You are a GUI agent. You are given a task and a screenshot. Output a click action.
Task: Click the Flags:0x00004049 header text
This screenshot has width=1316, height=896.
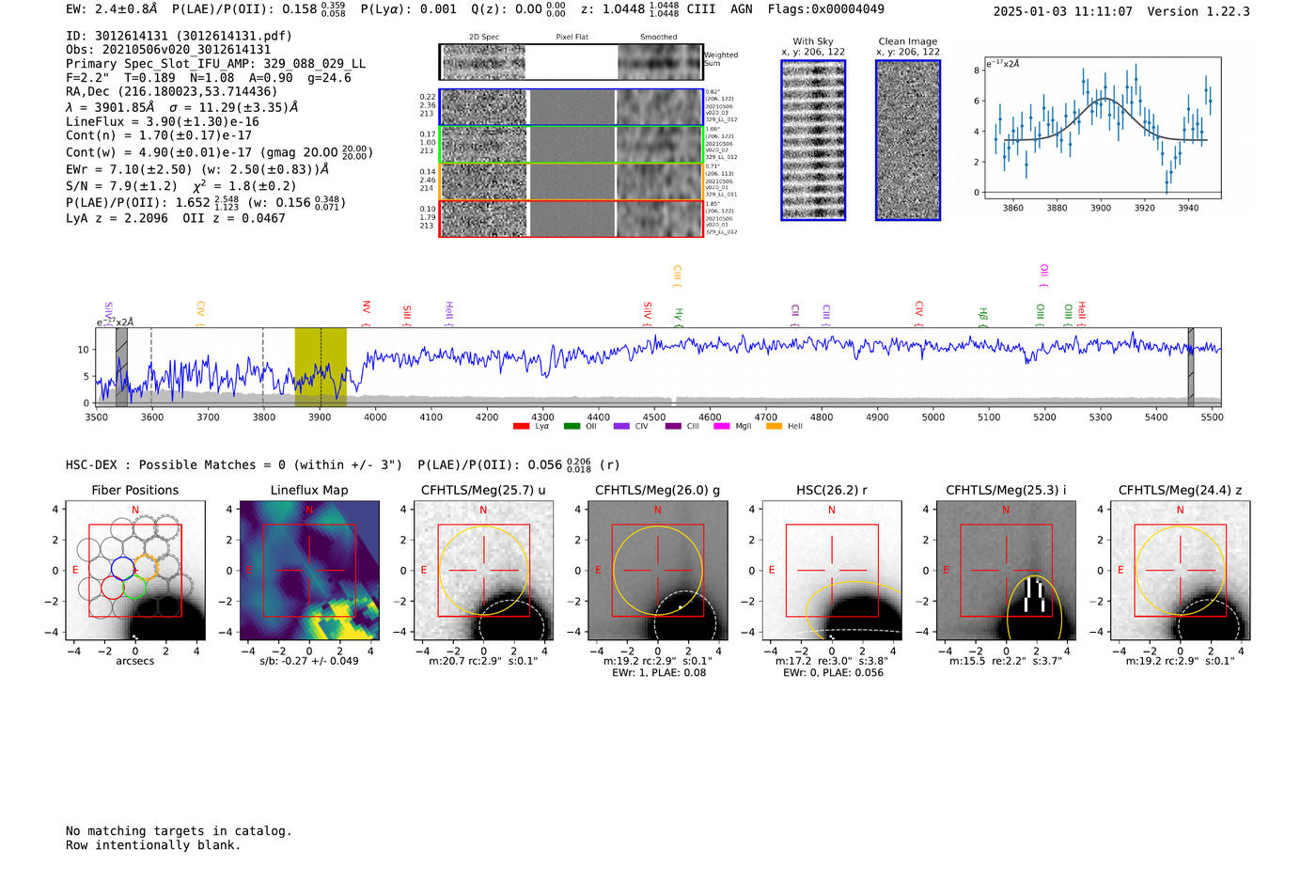826,9
